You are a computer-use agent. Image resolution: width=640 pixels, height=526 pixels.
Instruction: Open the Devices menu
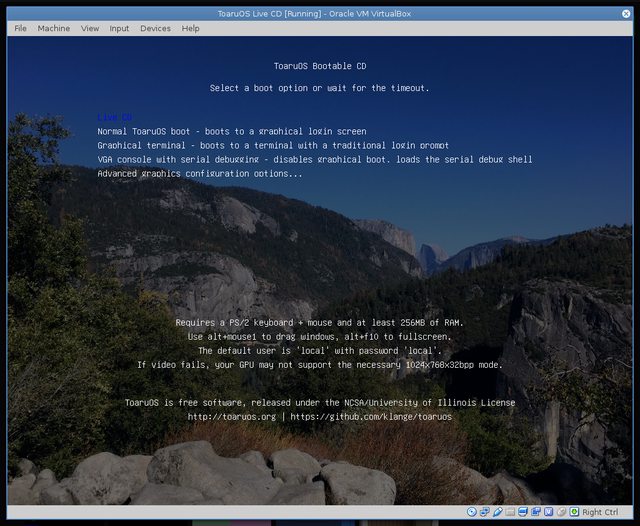pyautogui.click(x=155, y=28)
